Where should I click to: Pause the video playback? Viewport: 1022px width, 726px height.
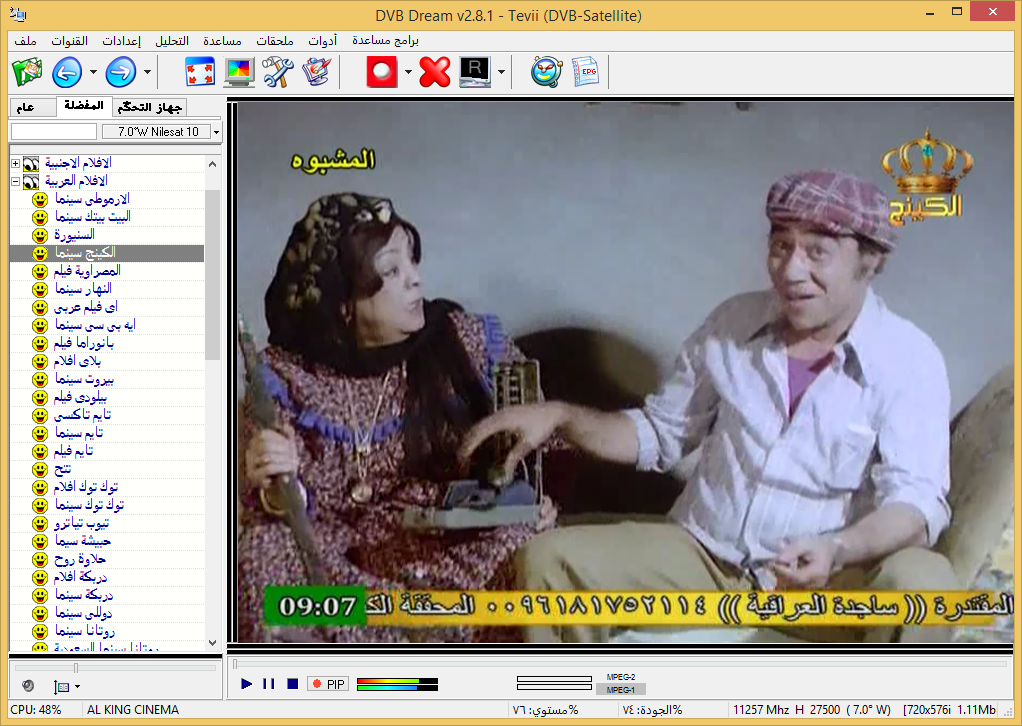(269, 684)
